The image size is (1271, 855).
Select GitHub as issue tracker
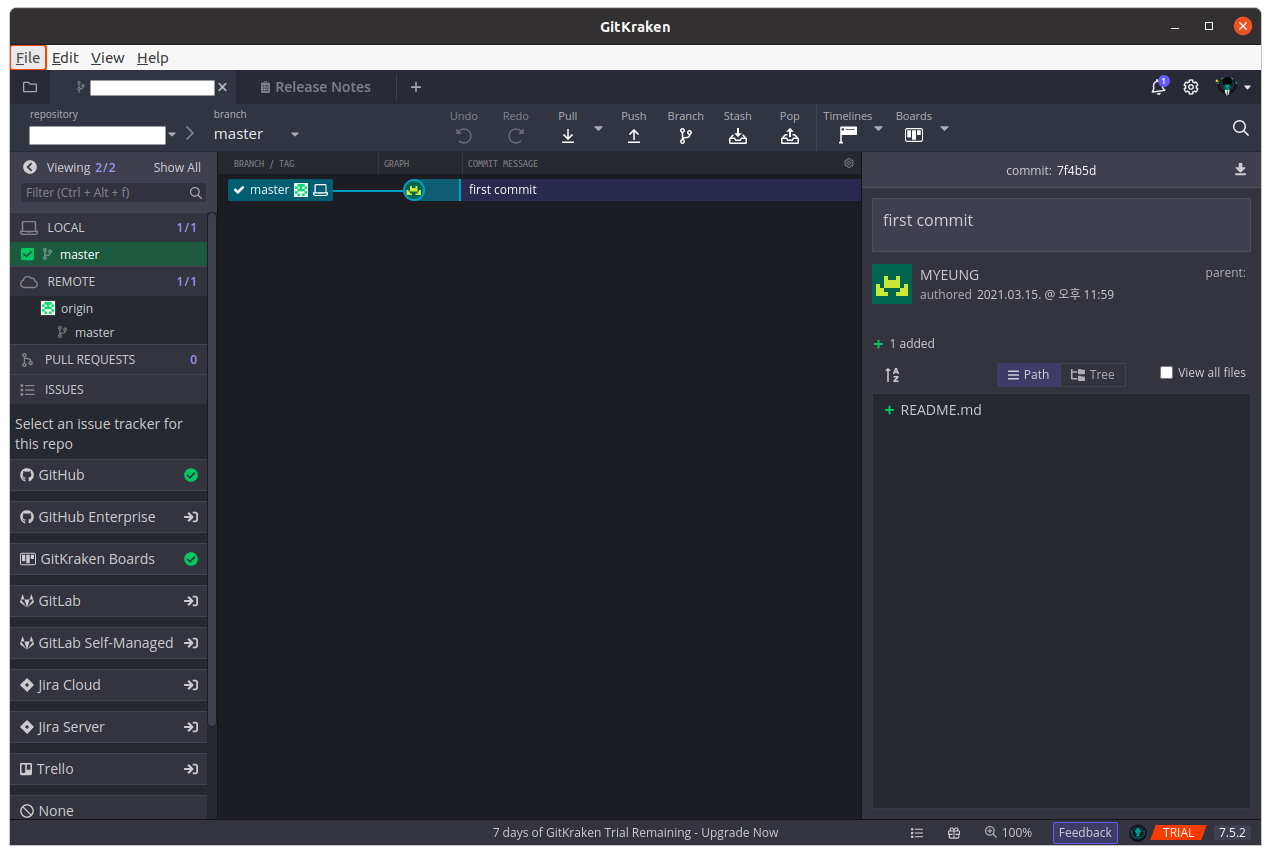coord(109,475)
